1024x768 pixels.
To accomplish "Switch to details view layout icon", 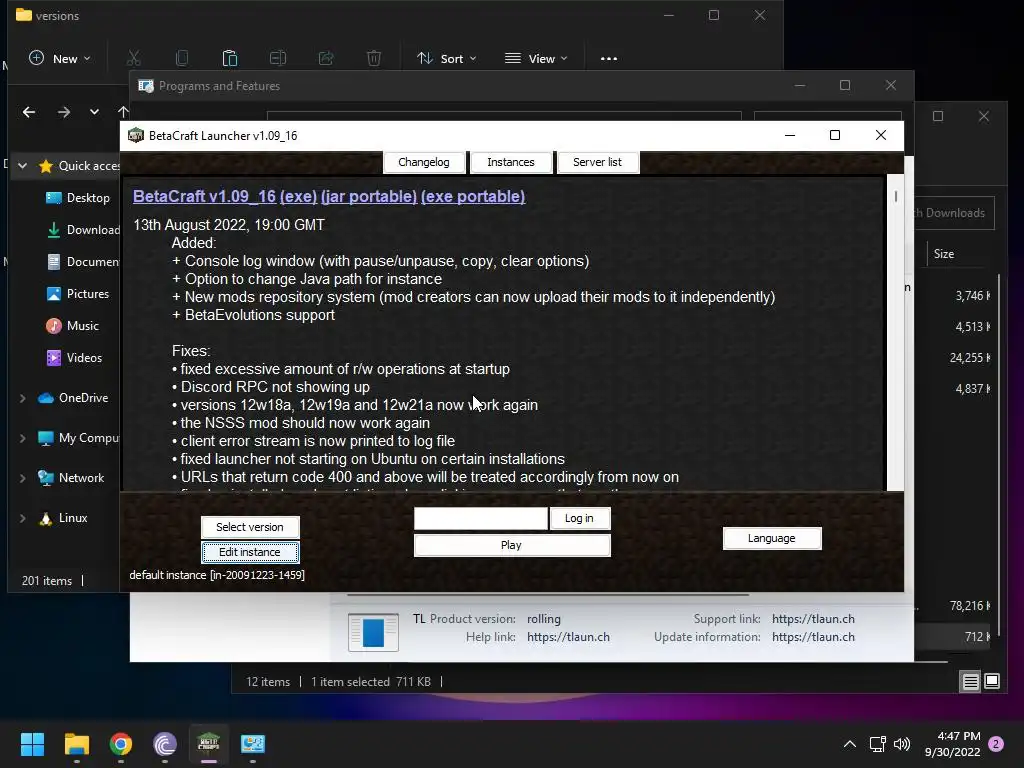I will (970, 682).
